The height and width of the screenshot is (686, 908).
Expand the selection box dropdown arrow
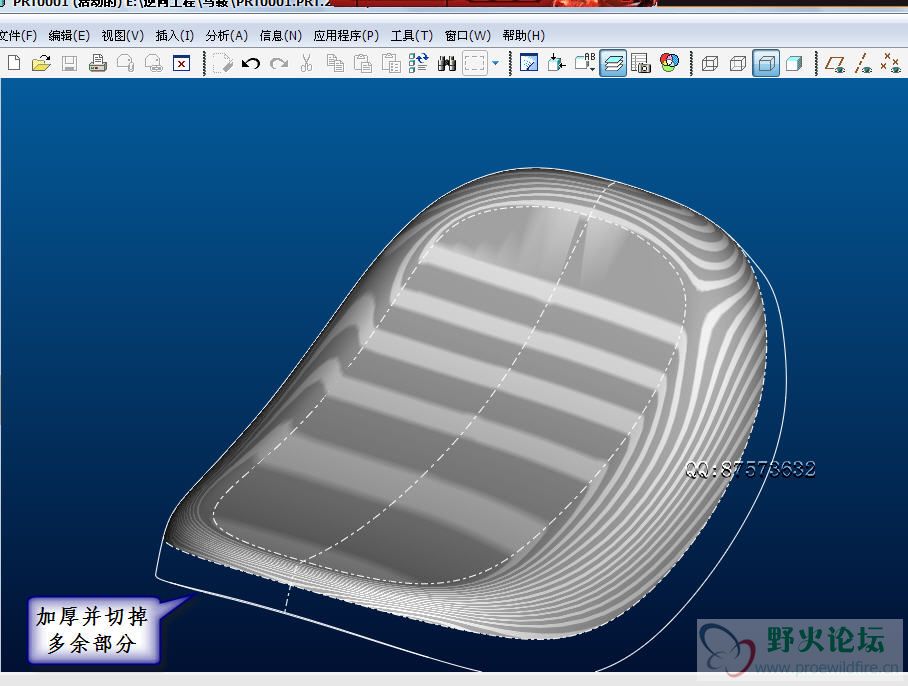tap(495, 63)
